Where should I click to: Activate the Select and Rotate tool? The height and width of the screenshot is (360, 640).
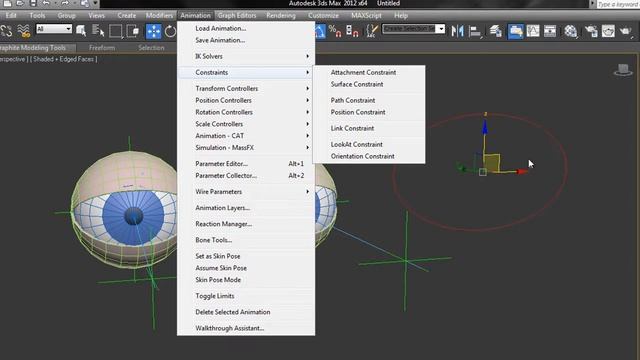(170, 31)
